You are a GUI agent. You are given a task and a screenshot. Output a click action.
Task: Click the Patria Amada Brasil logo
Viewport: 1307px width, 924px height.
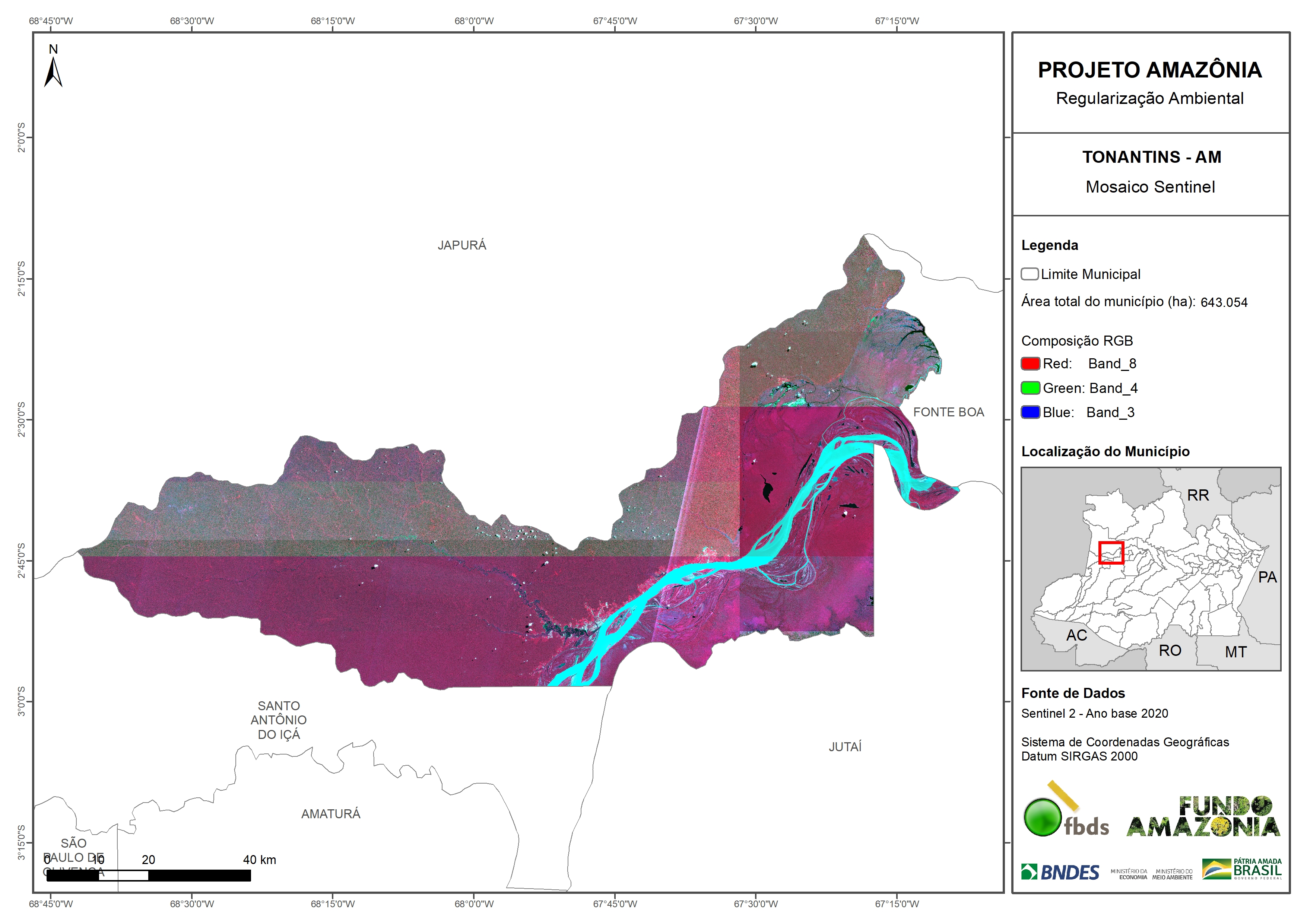click(x=1242, y=869)
